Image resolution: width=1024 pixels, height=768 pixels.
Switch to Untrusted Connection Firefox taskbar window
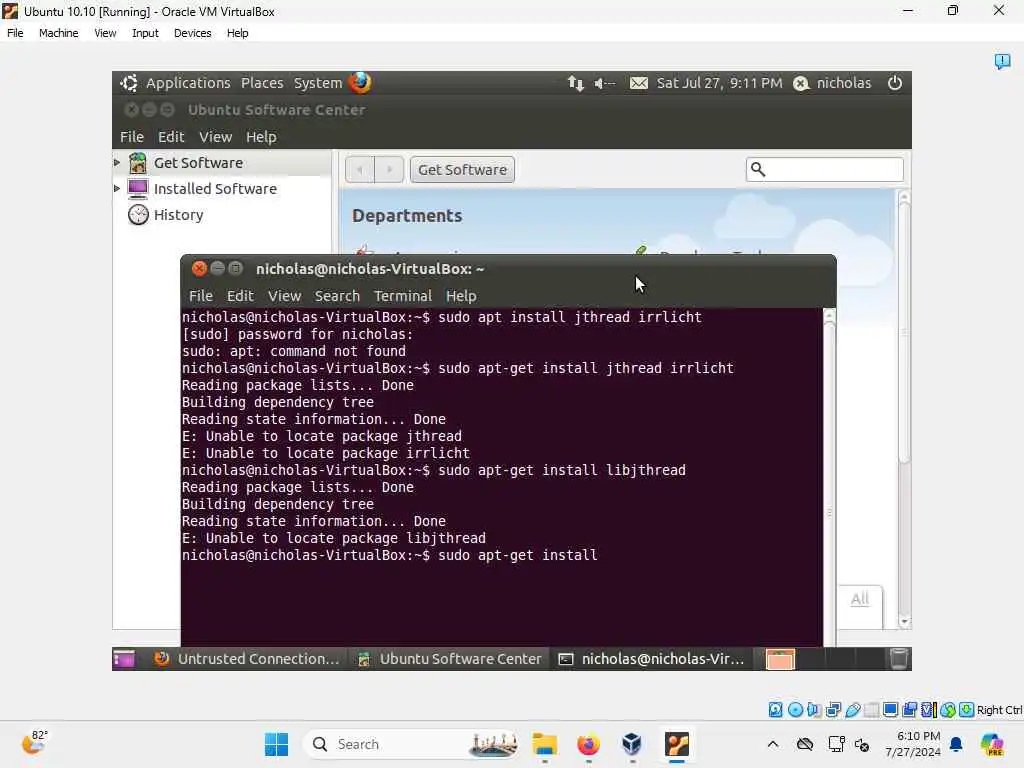(247, 659)
